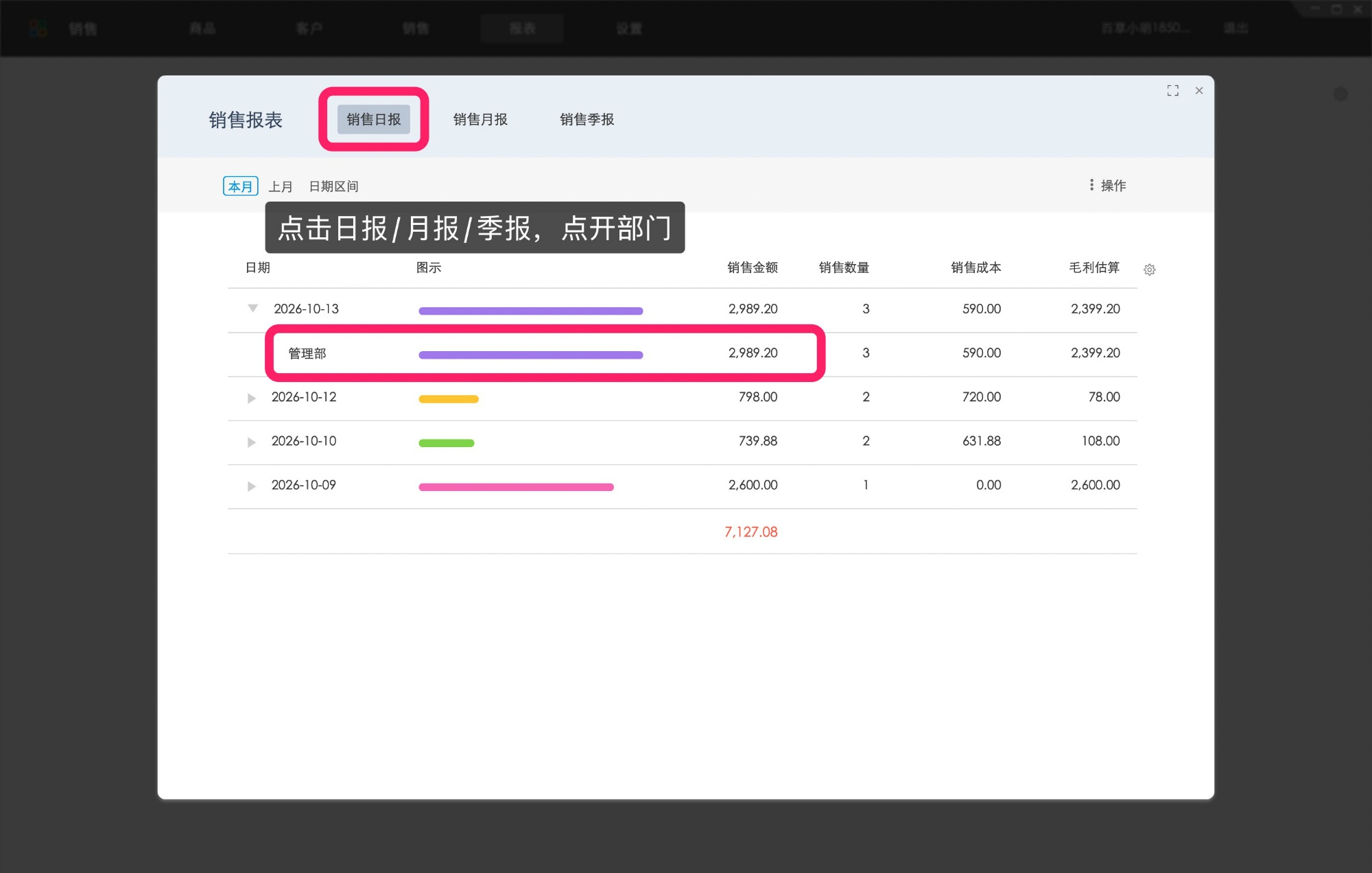Image resolution: width=1372 pixels, height=873 pixels.
Task: Click 退出 in the background window's top bar
Action: click(1235, 28)
